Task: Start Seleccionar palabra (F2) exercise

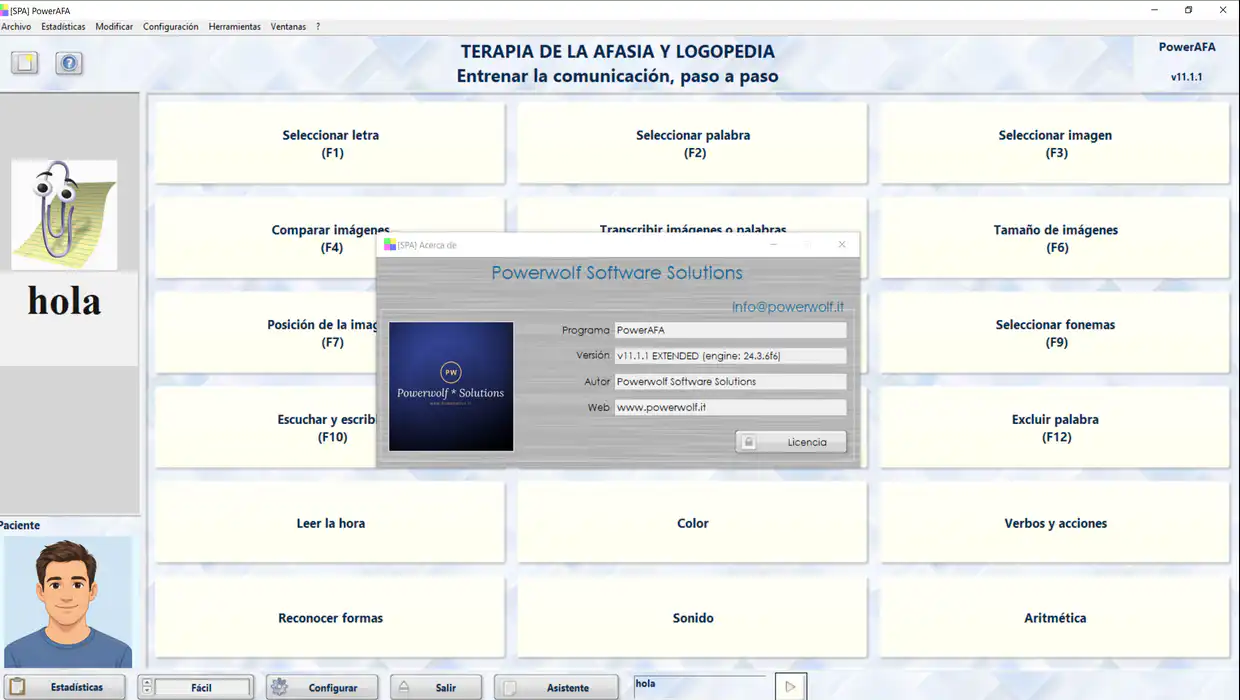Action: point(692,144)
